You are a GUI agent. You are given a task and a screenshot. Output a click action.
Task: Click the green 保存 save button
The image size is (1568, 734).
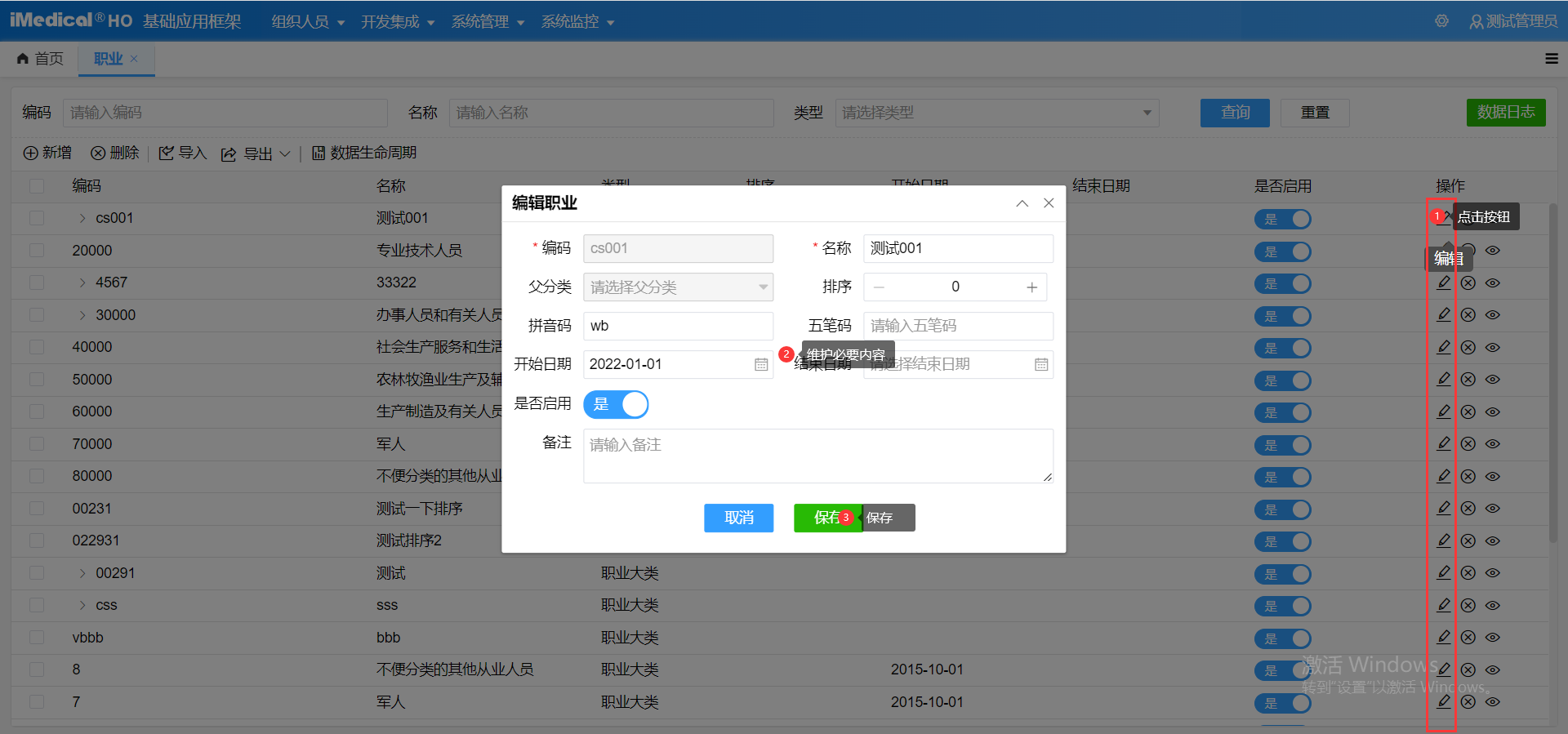(827, 518)
